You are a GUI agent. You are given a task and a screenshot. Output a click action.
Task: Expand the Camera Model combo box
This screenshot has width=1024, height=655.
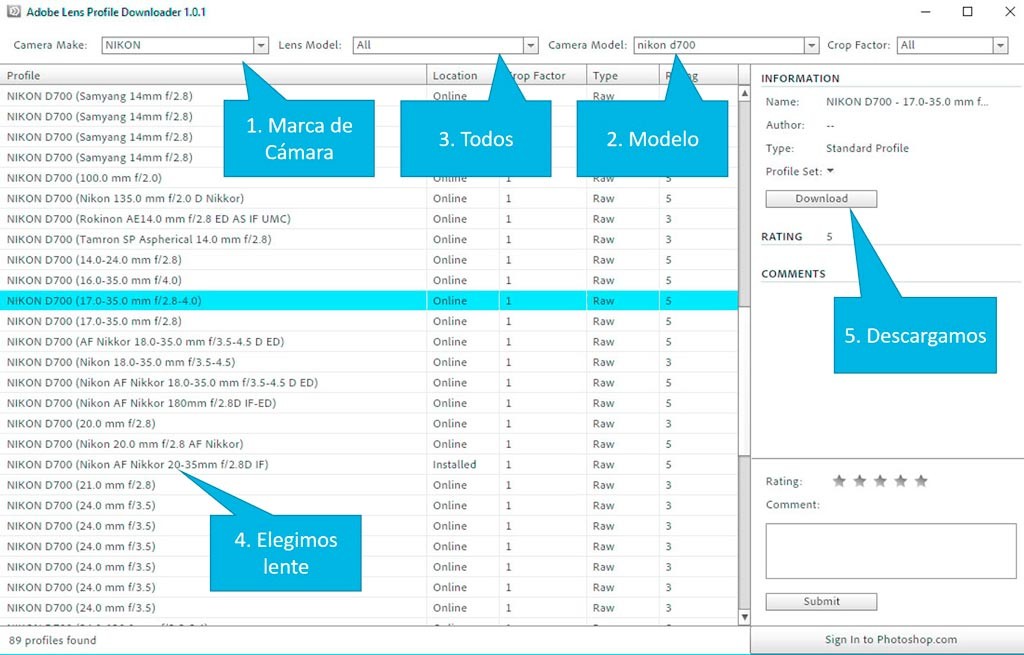pos(811,45)
